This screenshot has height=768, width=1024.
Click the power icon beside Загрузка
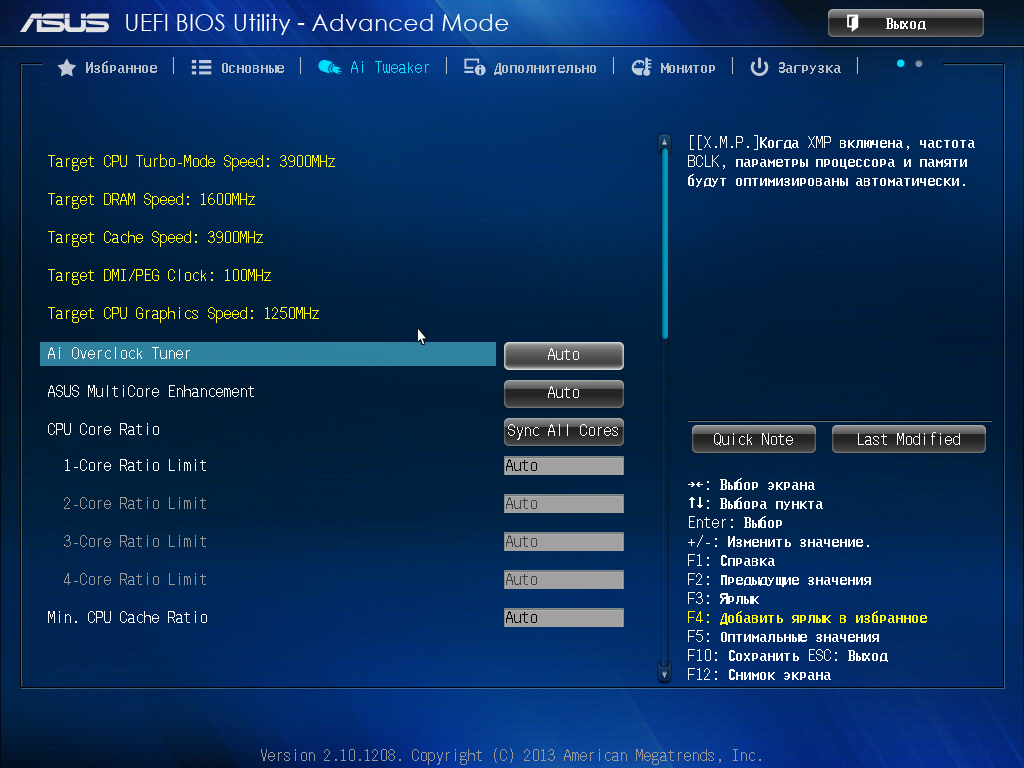pos(759,67)
